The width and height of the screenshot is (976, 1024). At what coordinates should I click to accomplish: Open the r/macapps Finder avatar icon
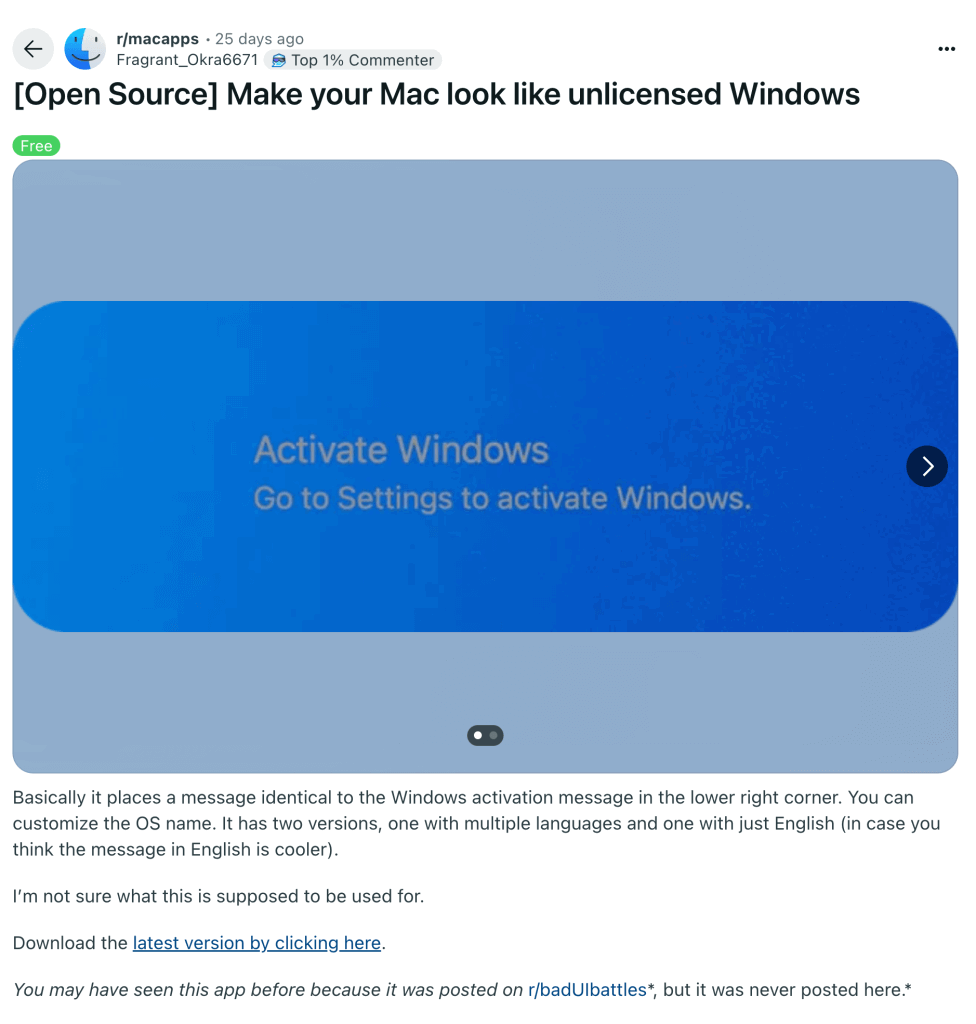pos(85,49)
